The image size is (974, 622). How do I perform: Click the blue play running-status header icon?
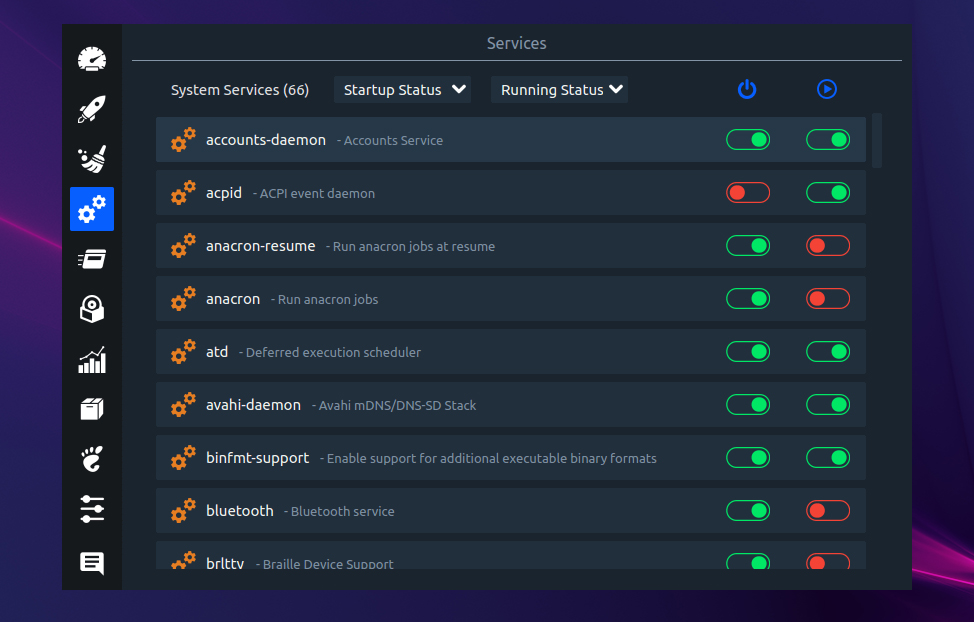coord(827,89)
